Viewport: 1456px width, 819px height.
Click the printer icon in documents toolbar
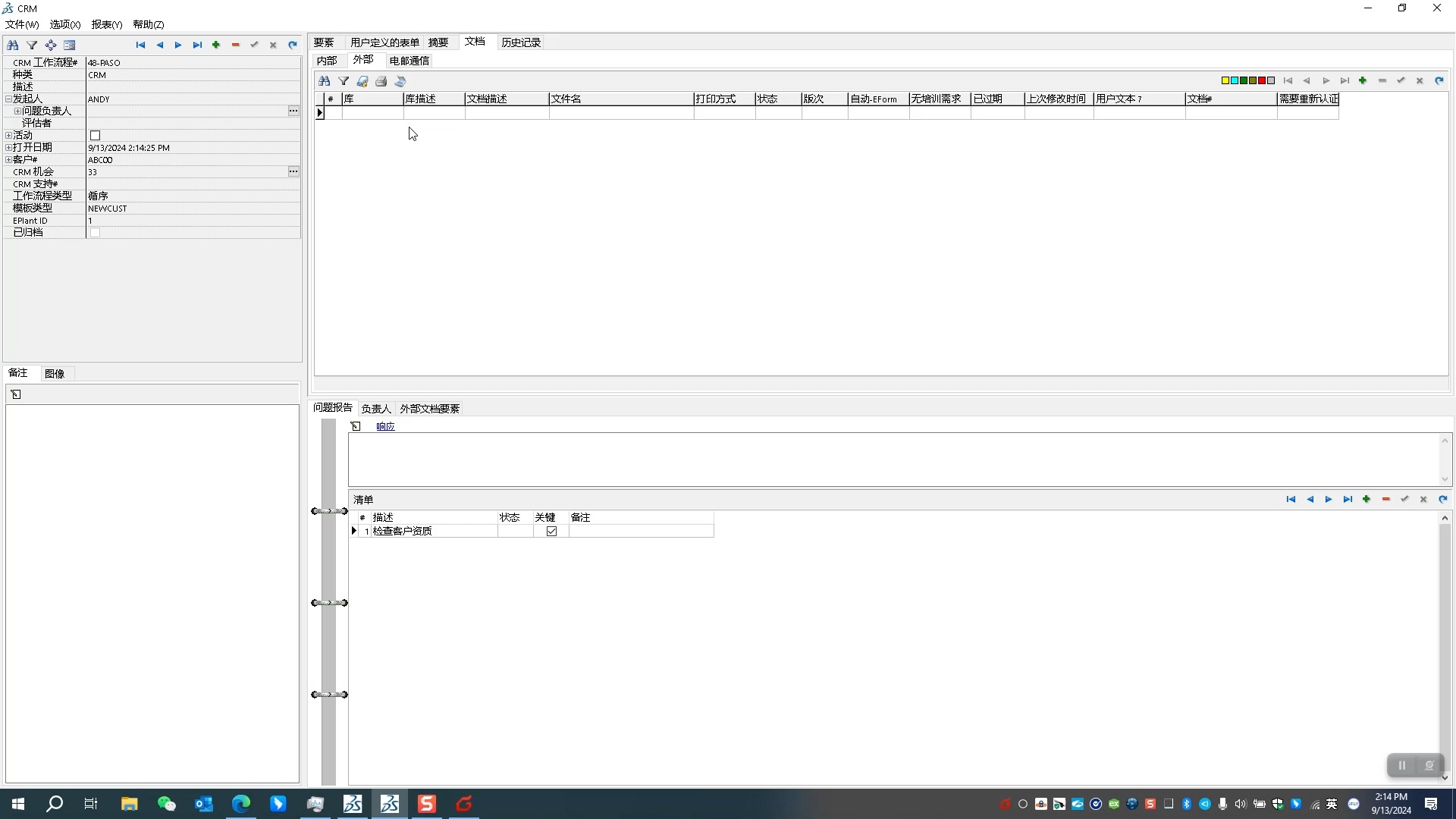[x=381, y=81]
